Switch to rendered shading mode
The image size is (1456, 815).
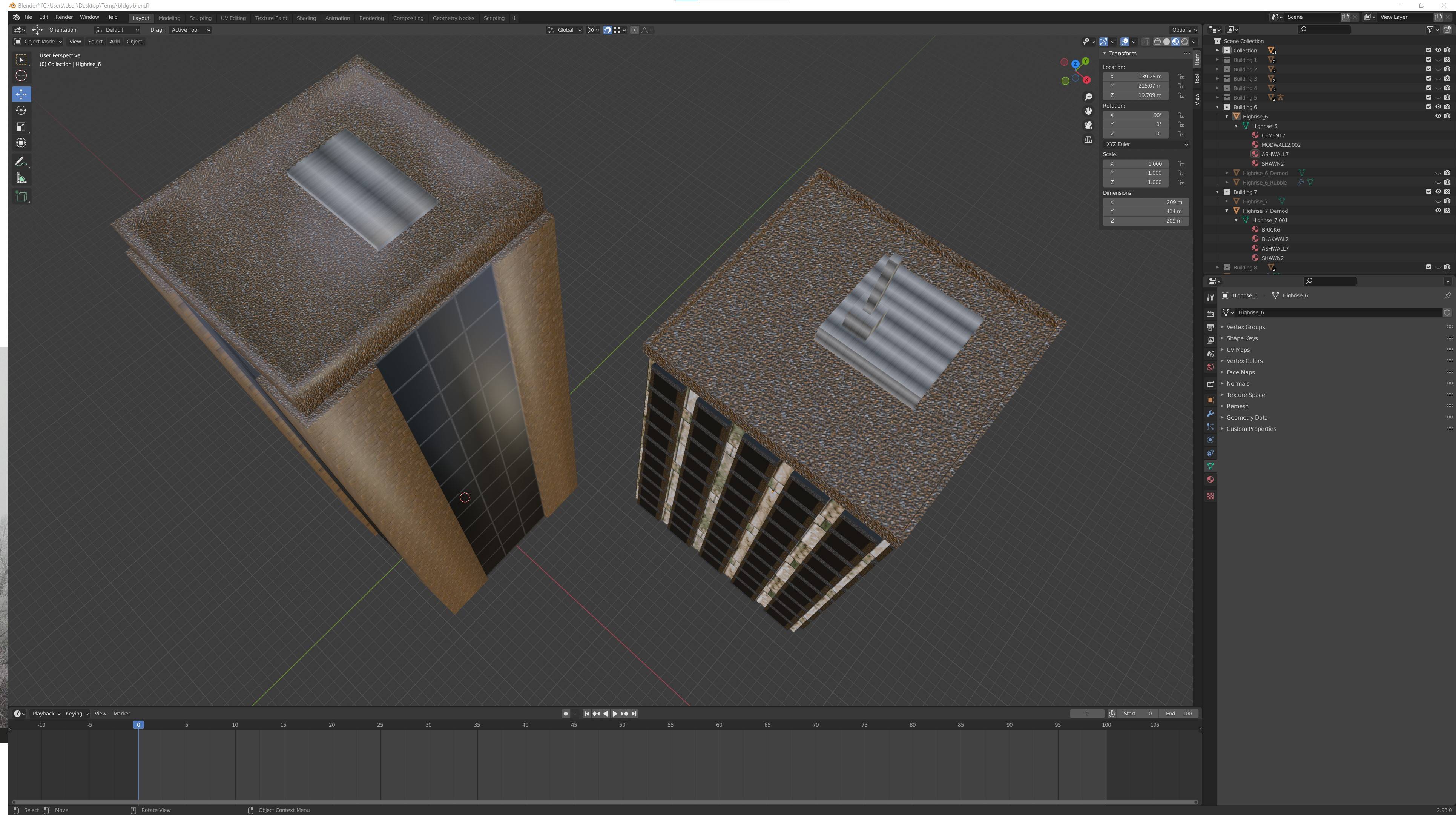[x=1185, y=42]
